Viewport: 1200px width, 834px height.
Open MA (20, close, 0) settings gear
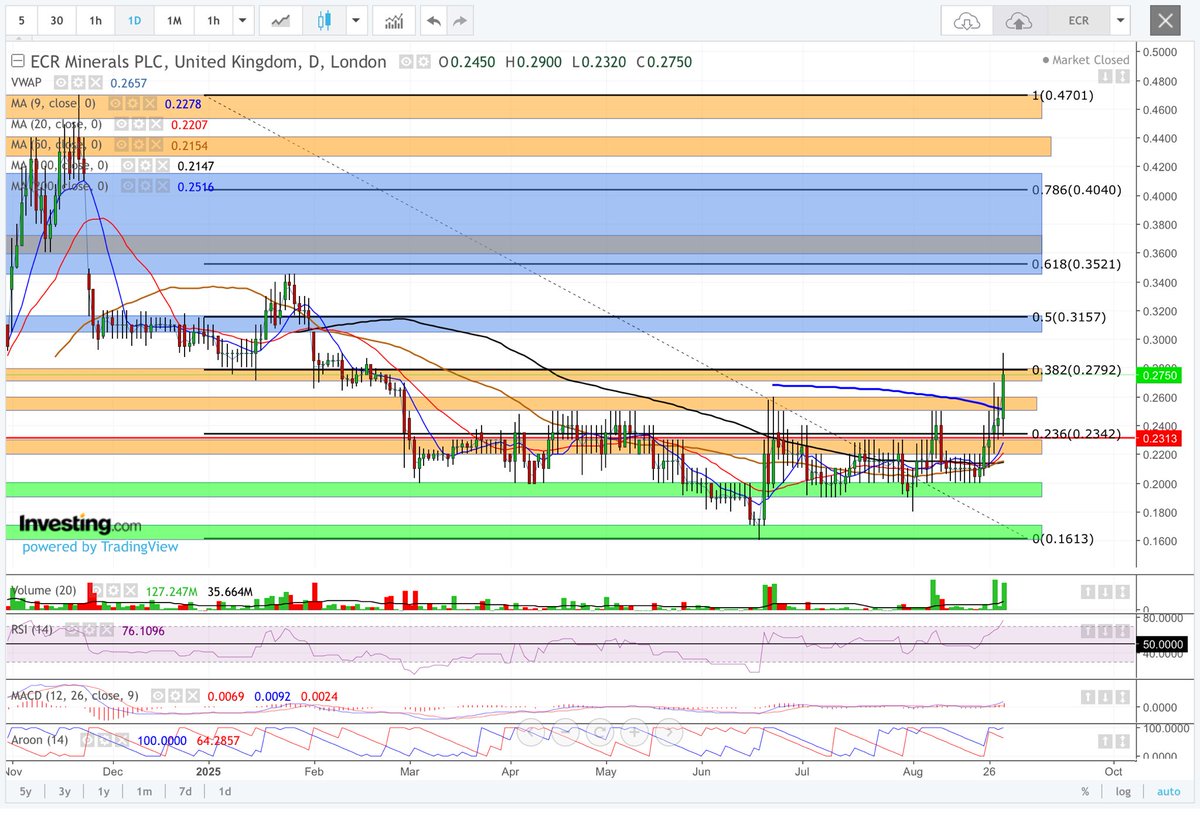pyautogui.click(x=138, y=124)
